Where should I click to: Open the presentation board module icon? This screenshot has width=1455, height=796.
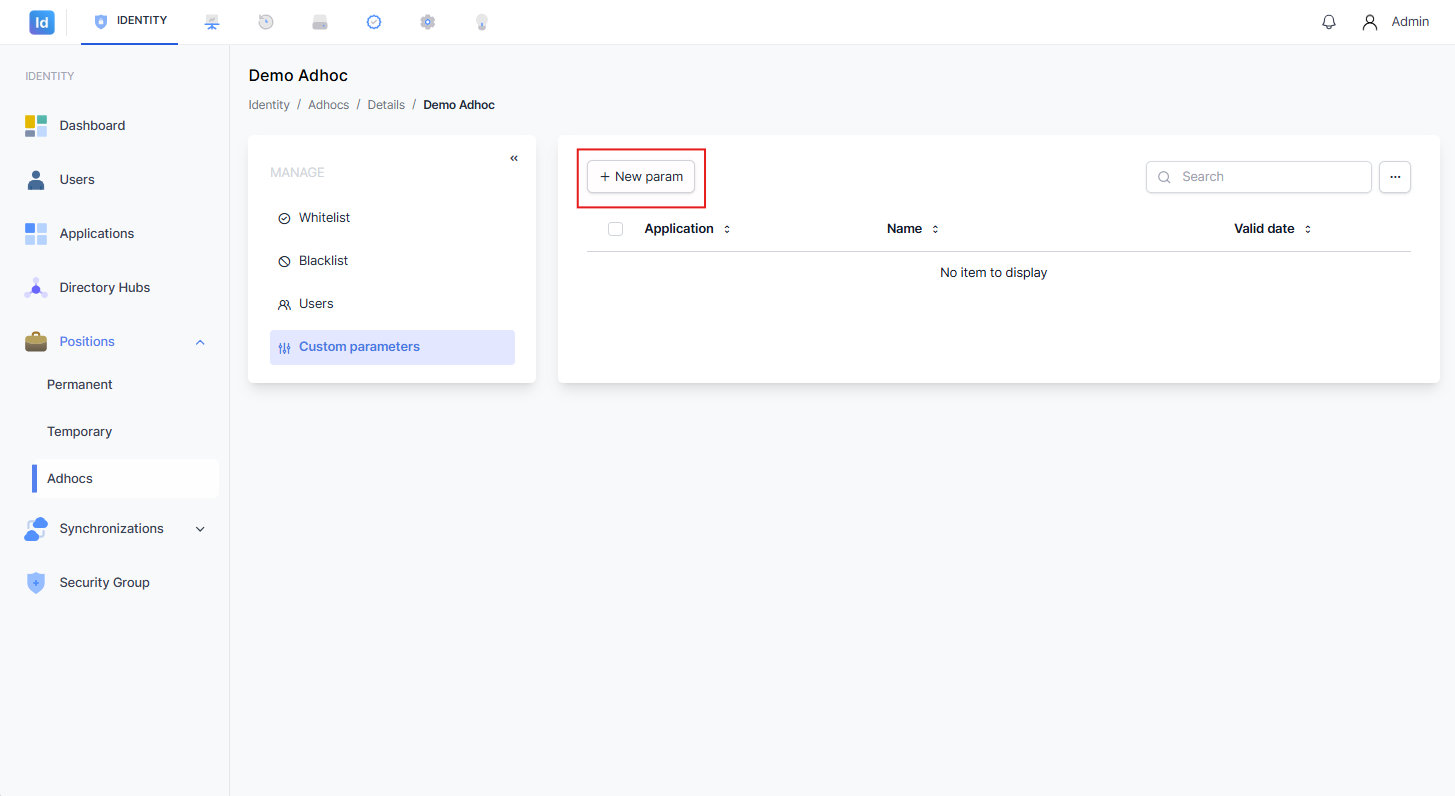click(x=212, y=22)
